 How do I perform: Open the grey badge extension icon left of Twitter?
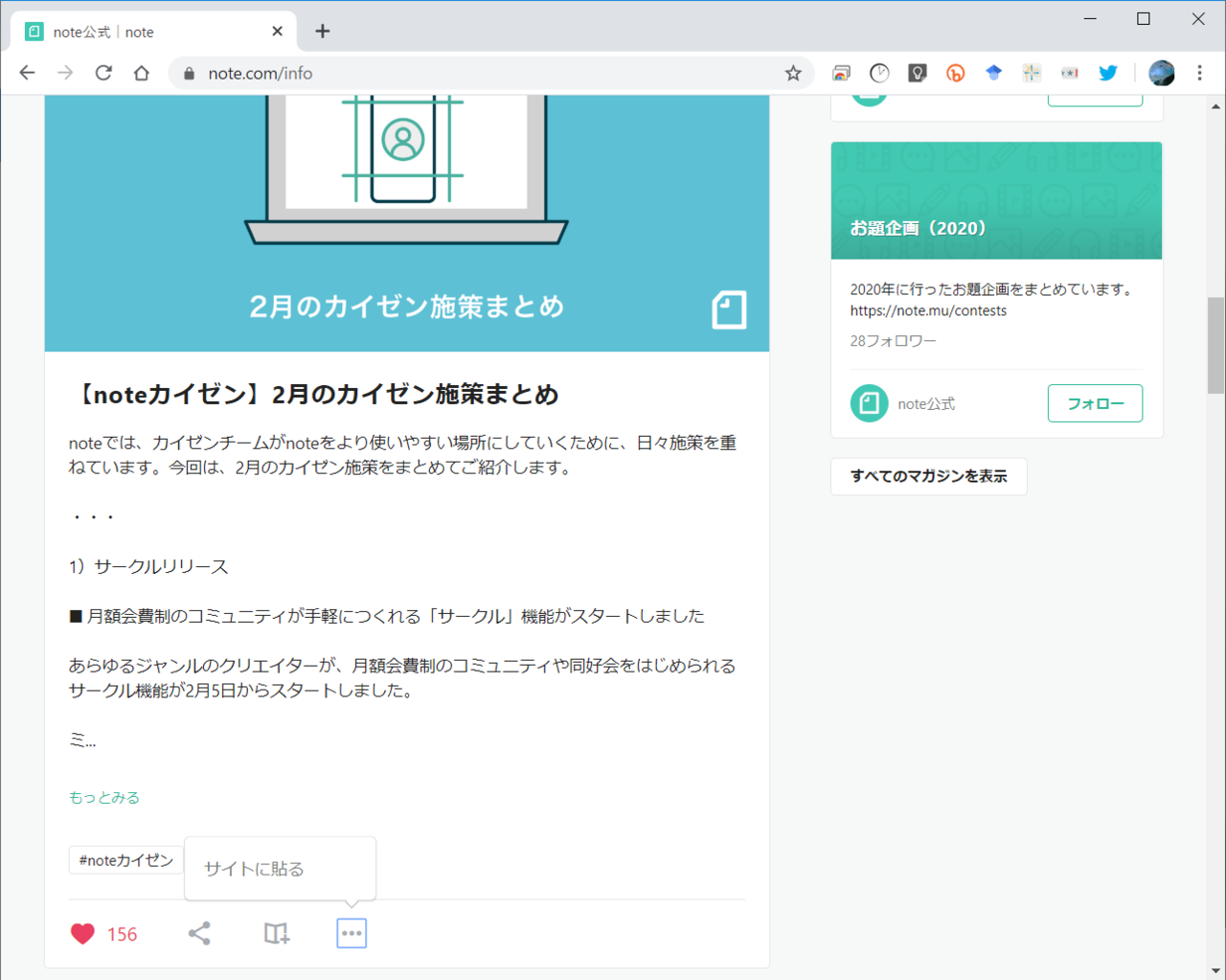click(1070, 73)
